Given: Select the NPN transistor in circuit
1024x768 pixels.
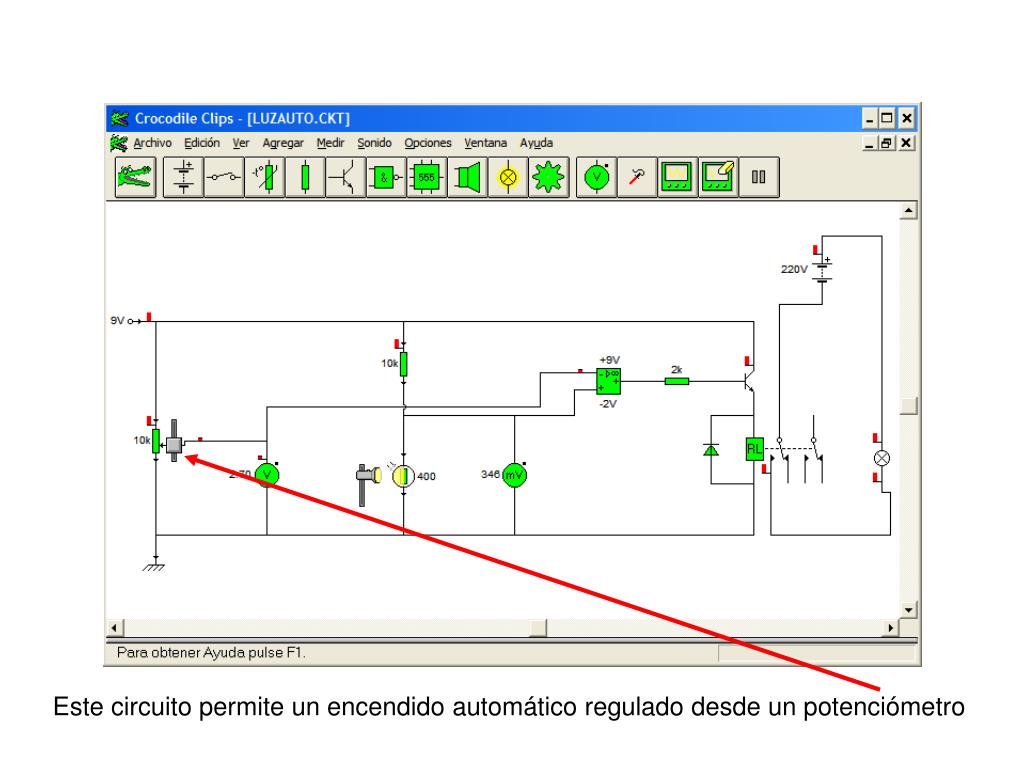Looking at the screenshot, I should pos(749,381).
